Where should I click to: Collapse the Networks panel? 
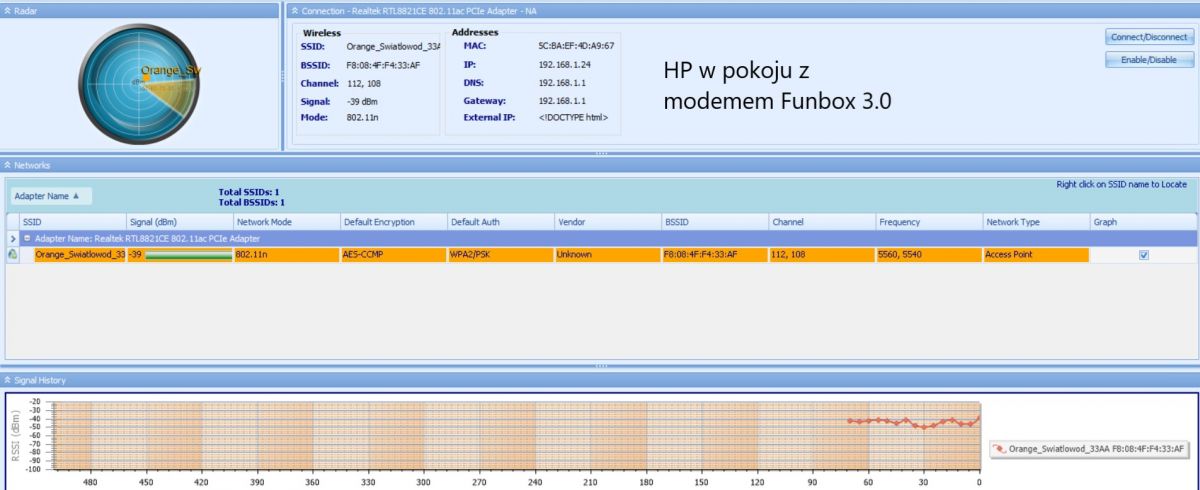(7, 165)
